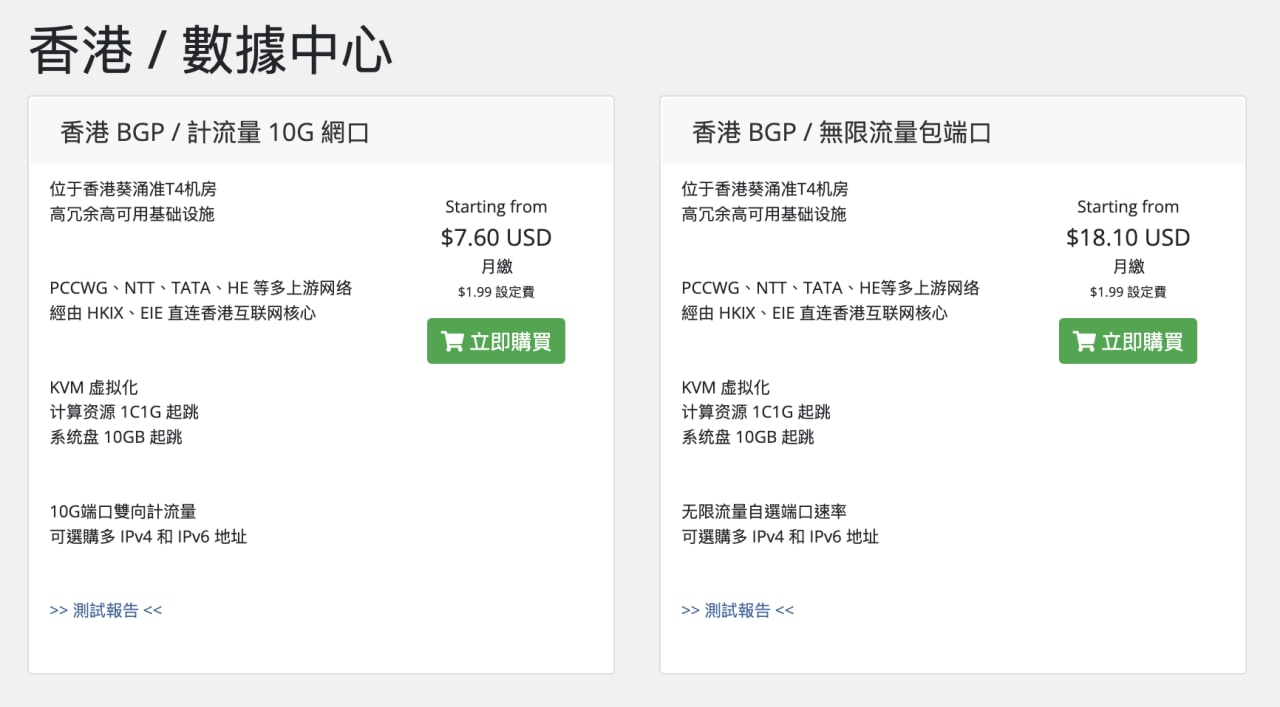
Task: Click Starting from above the $7.60 price
Action: click(496, 207)
